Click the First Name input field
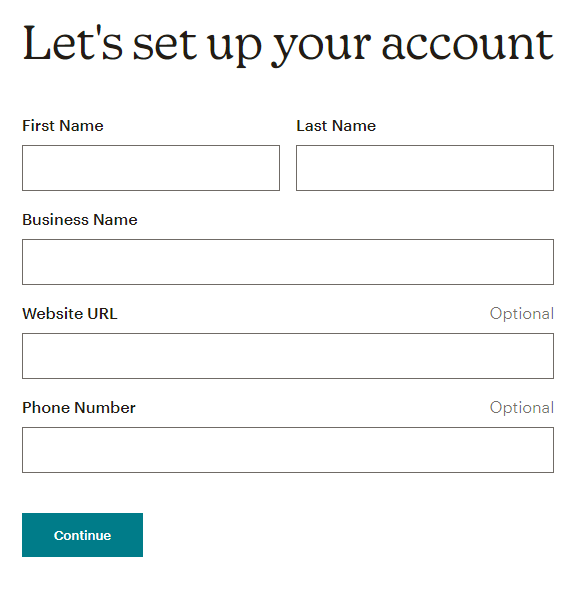Image resolution: width=571 pixels, height=593 pixels. pyautogui.click(x=151, y=168)
